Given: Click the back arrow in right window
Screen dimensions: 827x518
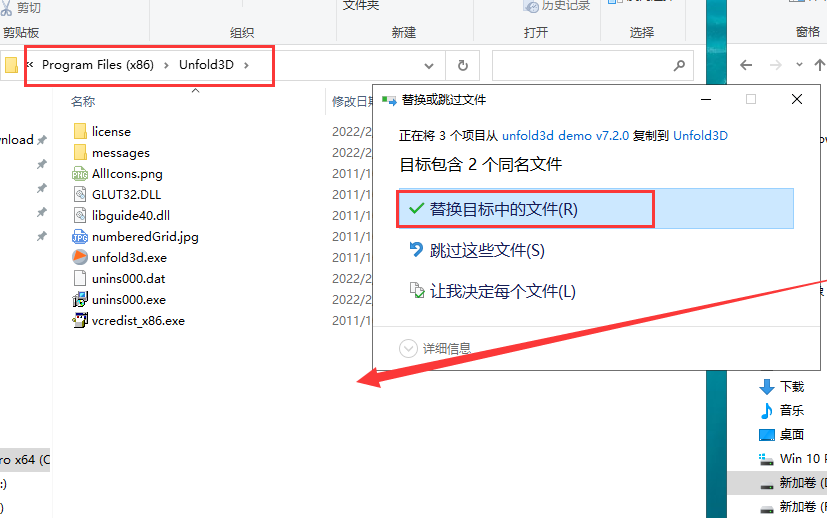Looking at the screenshot, I should pyautogui.click(x=746, y=65).
